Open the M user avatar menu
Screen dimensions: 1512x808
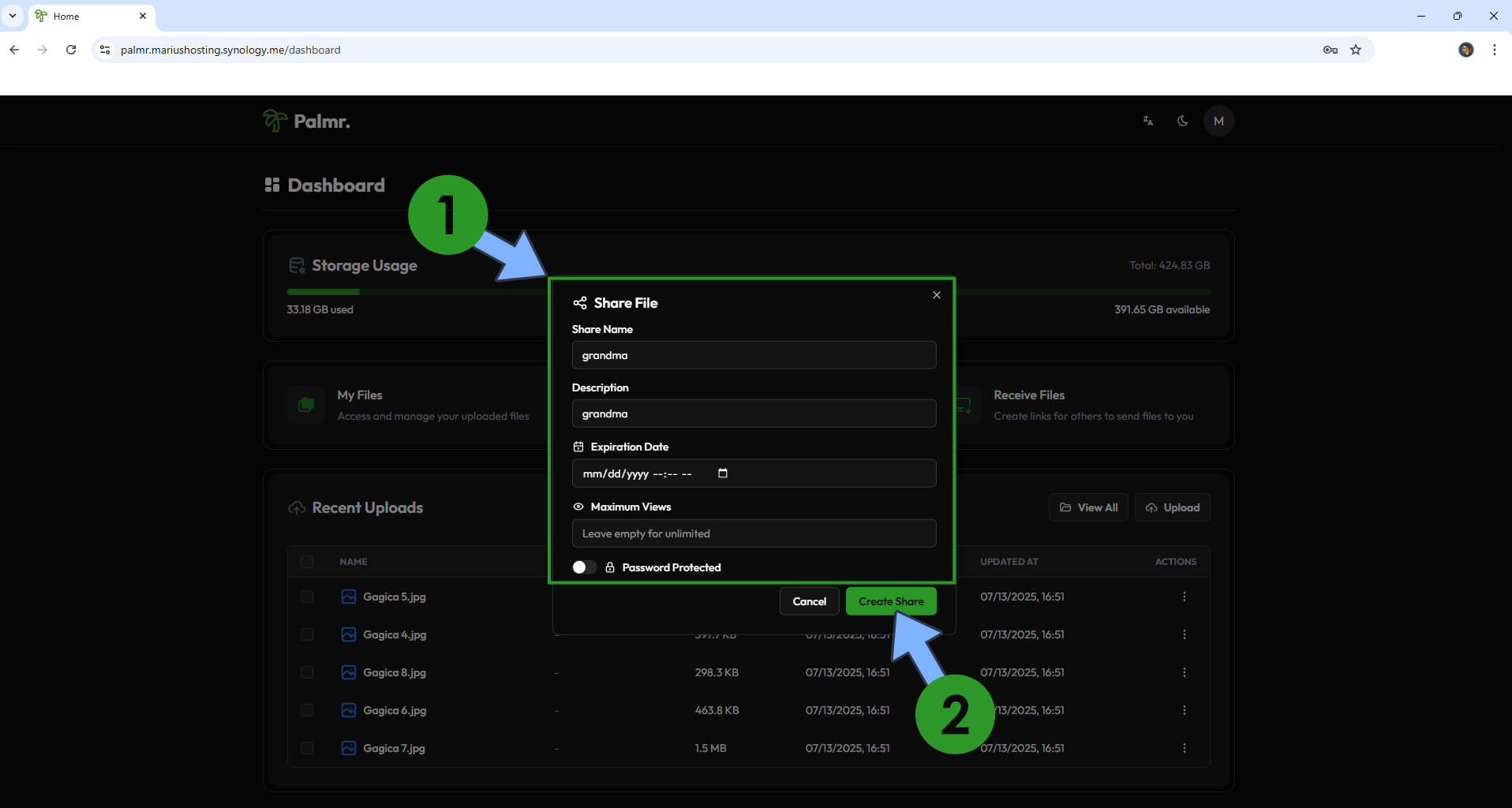pyautogui.click(x=1219, y=121)
